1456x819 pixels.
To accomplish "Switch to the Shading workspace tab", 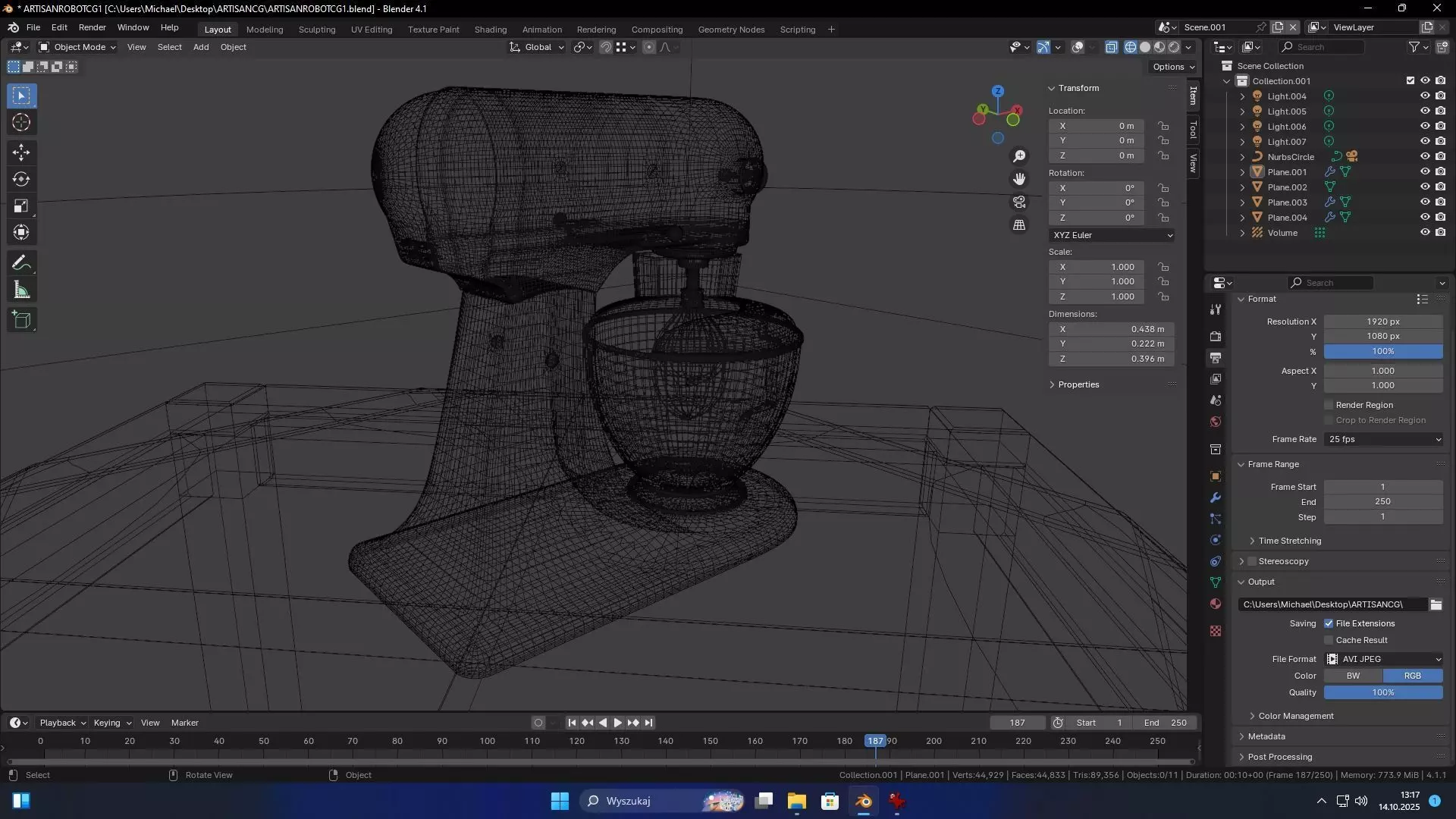I will [490, 30].
